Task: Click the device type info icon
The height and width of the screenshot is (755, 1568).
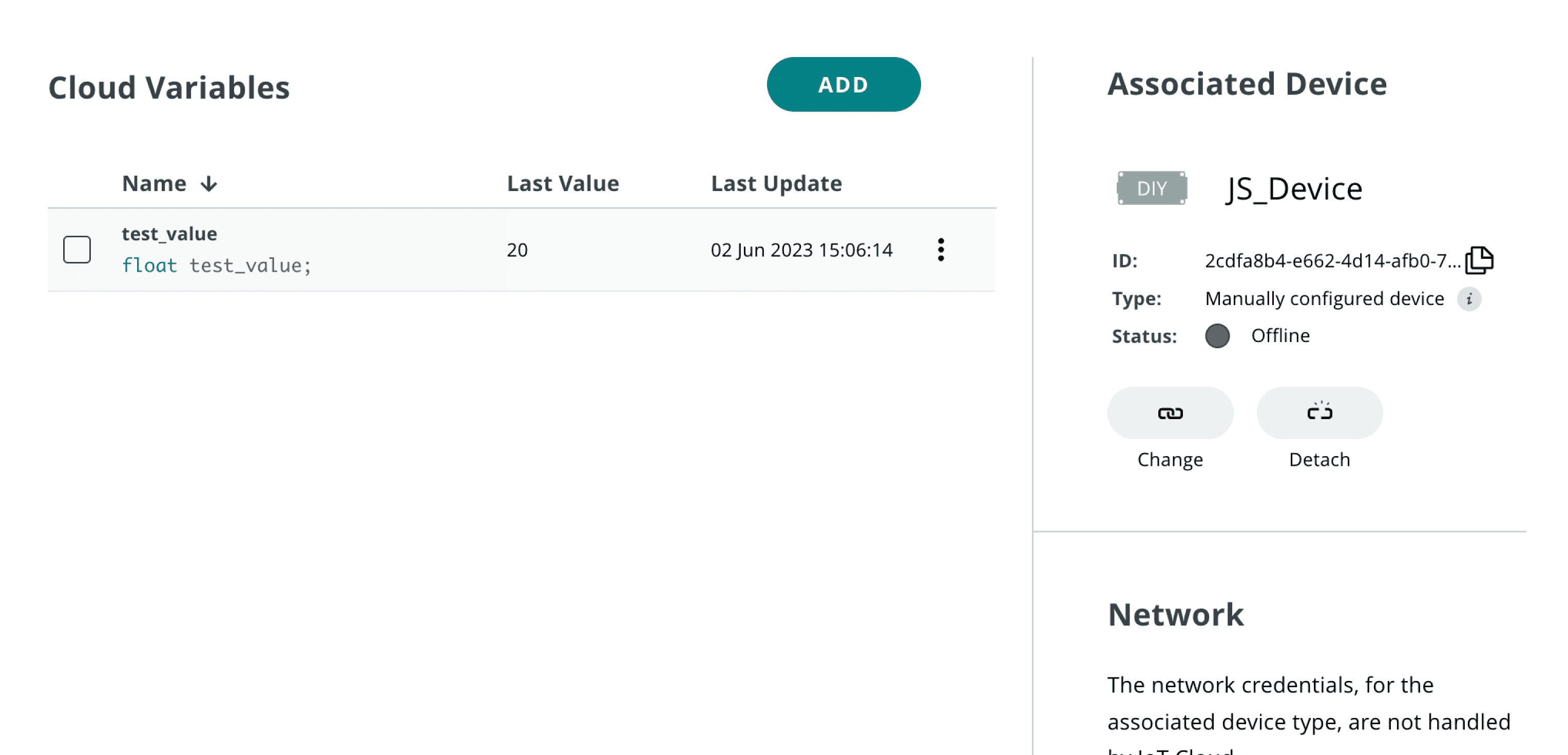Action: coord(1469,299)
